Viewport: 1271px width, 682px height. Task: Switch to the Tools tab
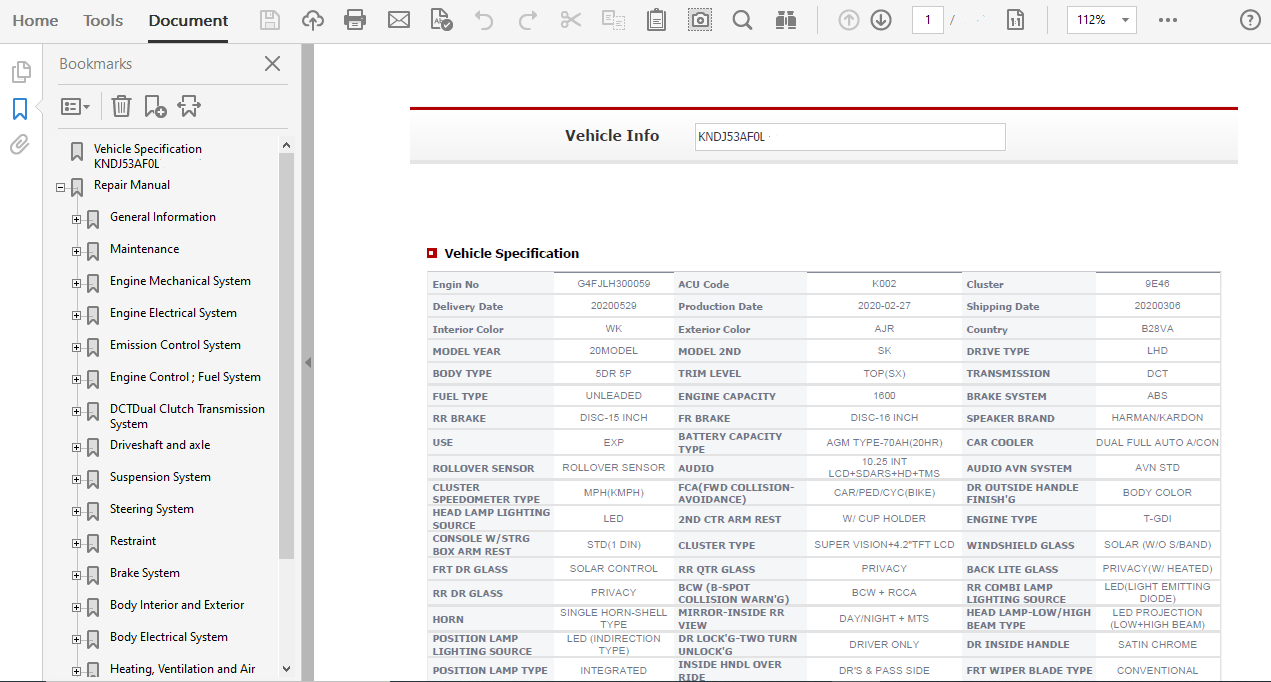[103, 21]
